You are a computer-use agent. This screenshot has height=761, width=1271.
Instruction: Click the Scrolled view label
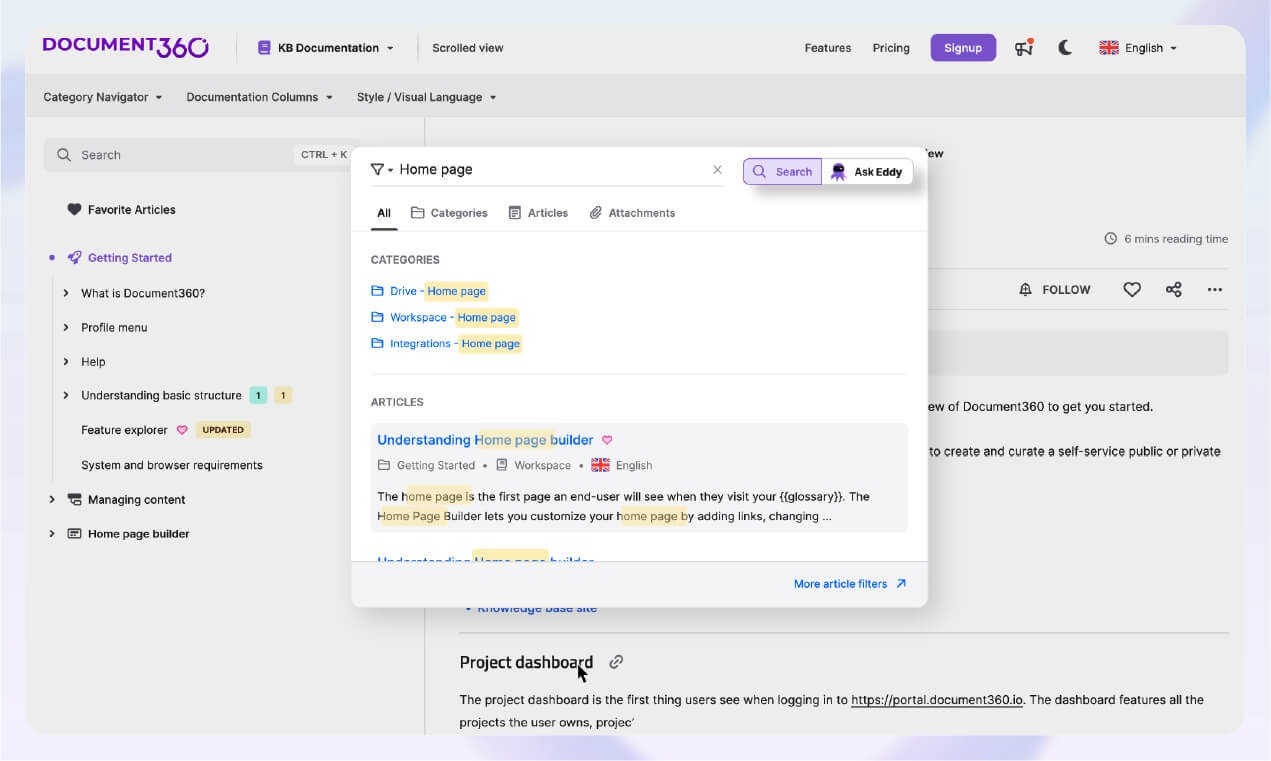click(x=467, y=48)
